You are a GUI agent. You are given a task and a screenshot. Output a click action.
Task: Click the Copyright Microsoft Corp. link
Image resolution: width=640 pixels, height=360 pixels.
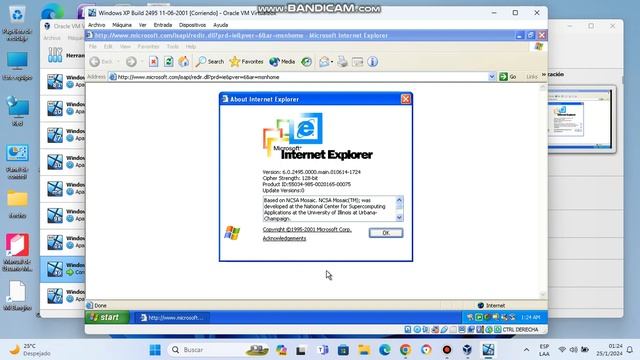(x=307, y=229)
